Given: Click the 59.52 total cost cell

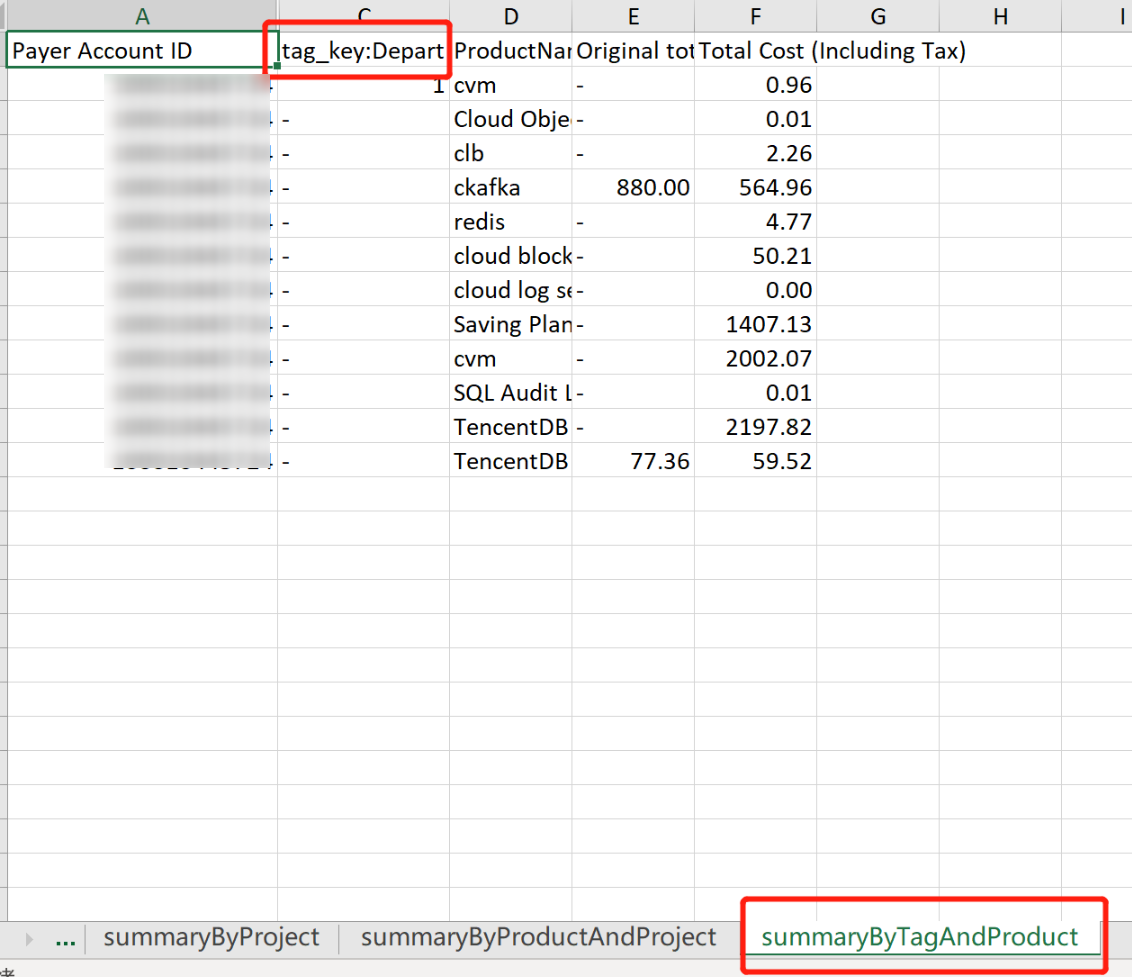Looking at the screenshot, I should pyautogui.click(x=755, y=461).
